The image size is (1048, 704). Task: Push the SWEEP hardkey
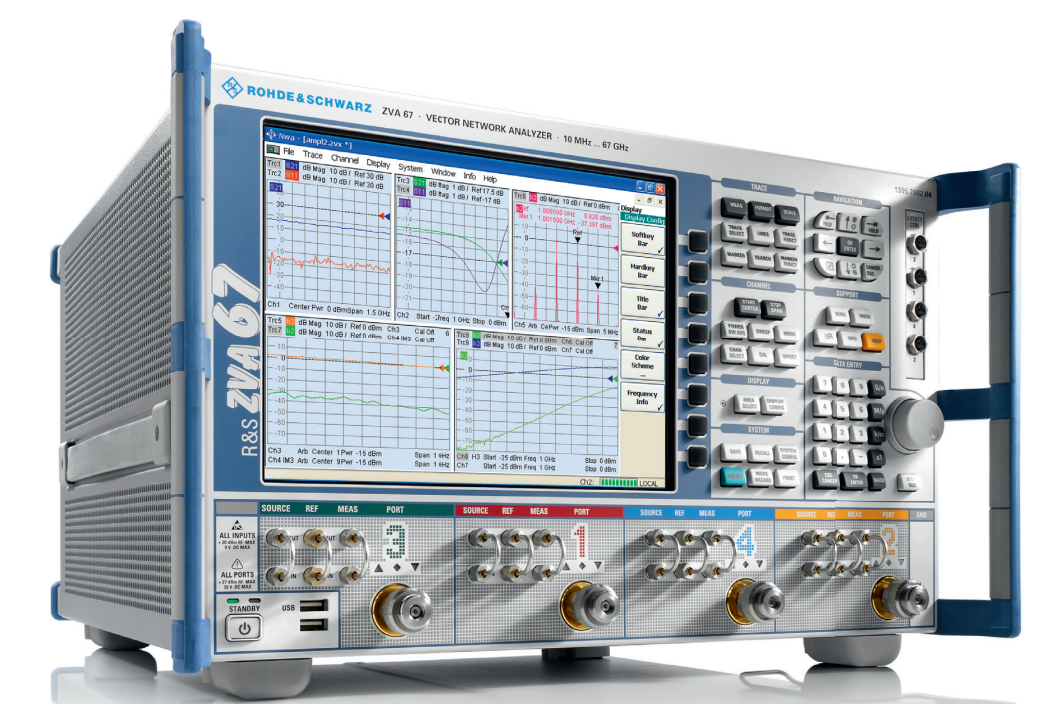pos(762,332)
